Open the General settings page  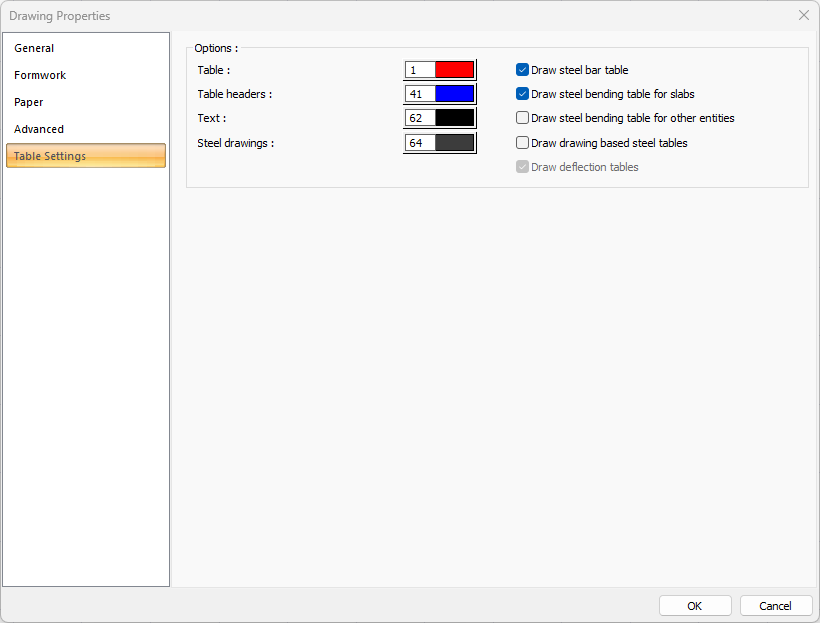[34, 48]
